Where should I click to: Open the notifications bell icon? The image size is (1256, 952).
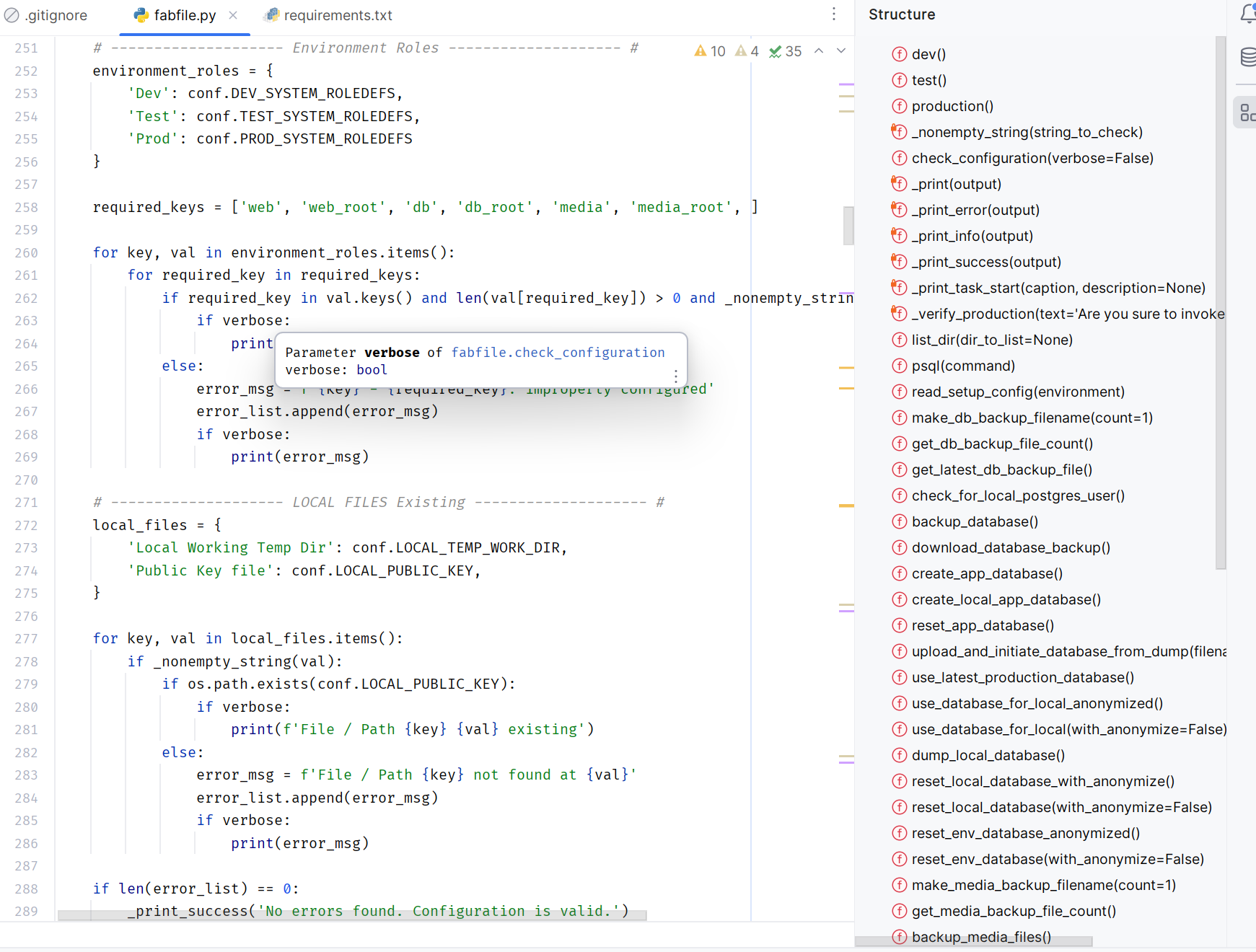[x=1247, y=14]
